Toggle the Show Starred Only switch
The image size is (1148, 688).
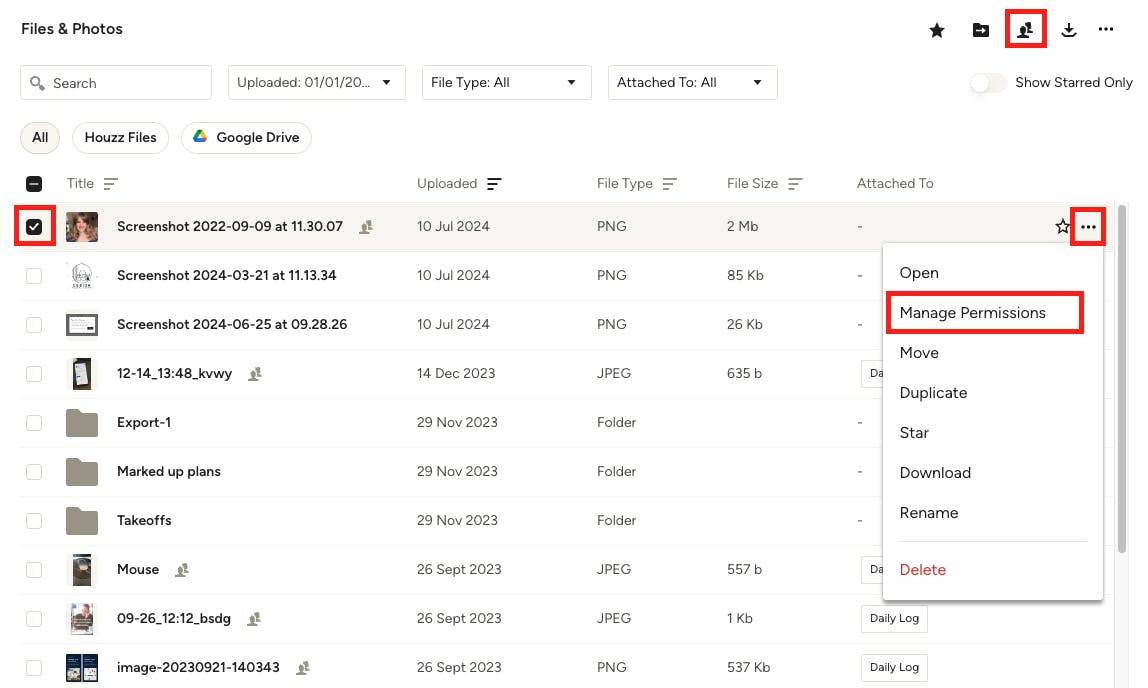tap(988, 83)
